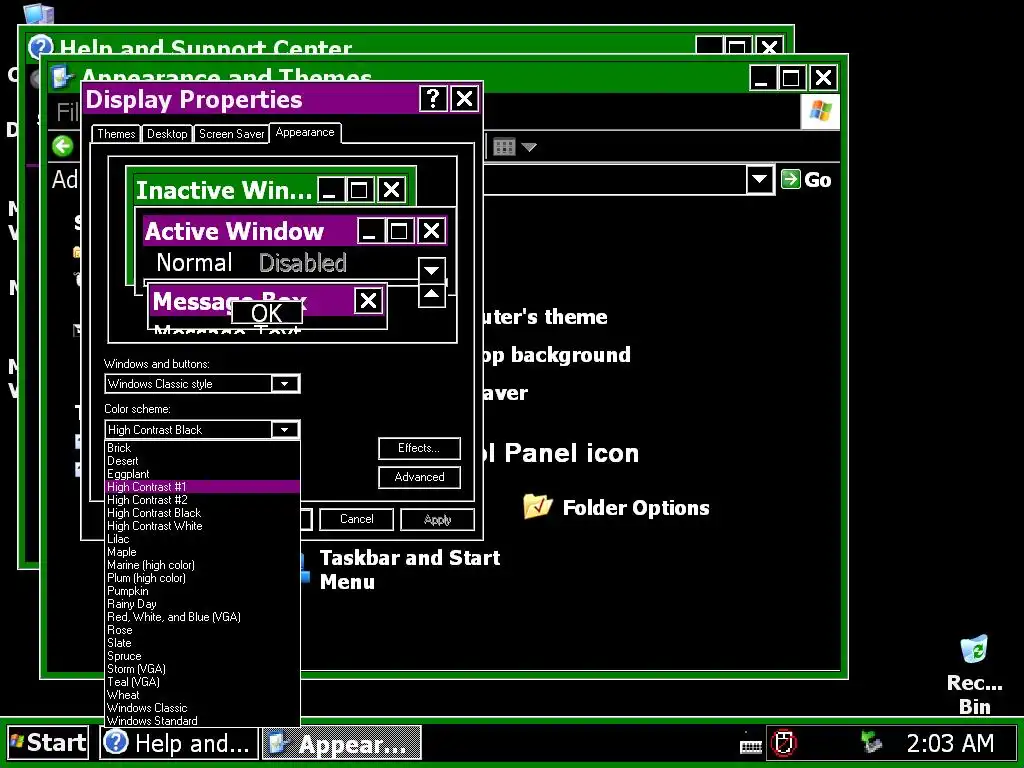
Task: Click OK button in preview message box
Action: point(266,313)
